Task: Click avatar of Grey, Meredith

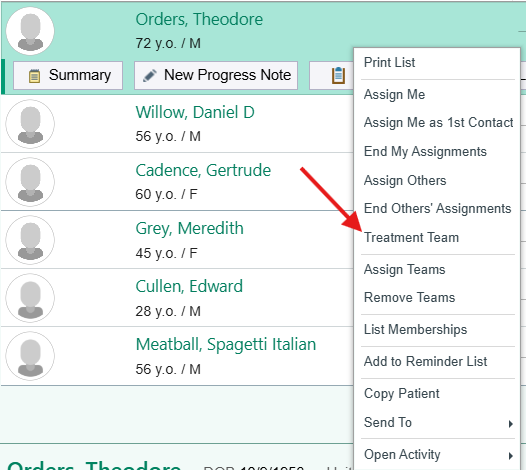Action: 30,240
